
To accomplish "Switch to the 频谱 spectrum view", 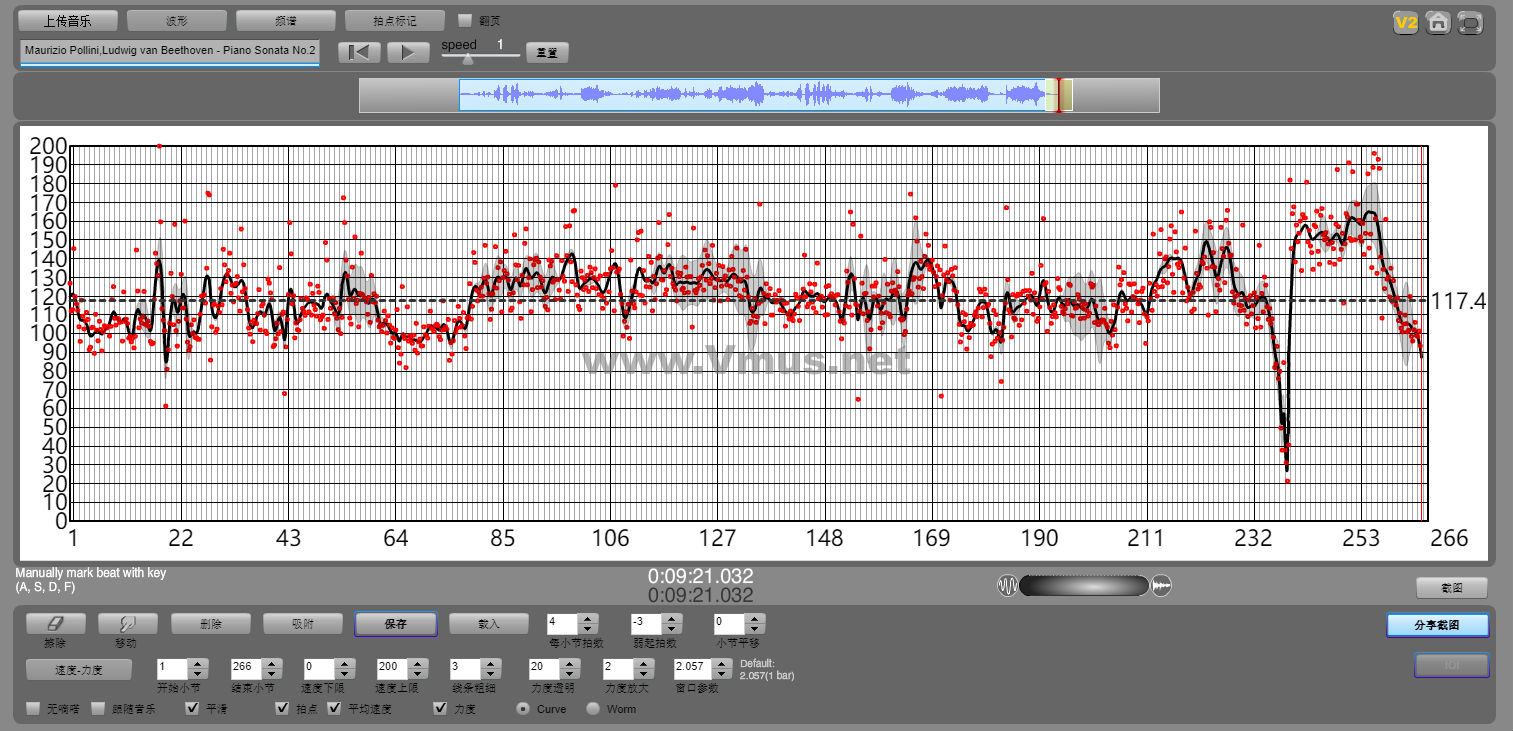I will click(286, 20).
